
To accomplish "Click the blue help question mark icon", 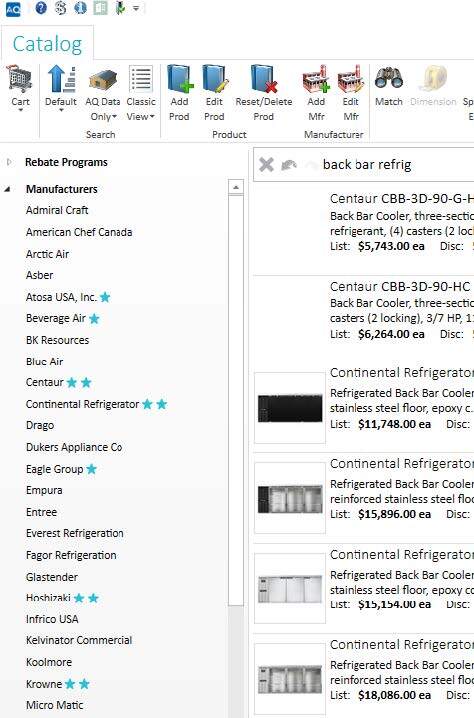I will pos(41,8).
